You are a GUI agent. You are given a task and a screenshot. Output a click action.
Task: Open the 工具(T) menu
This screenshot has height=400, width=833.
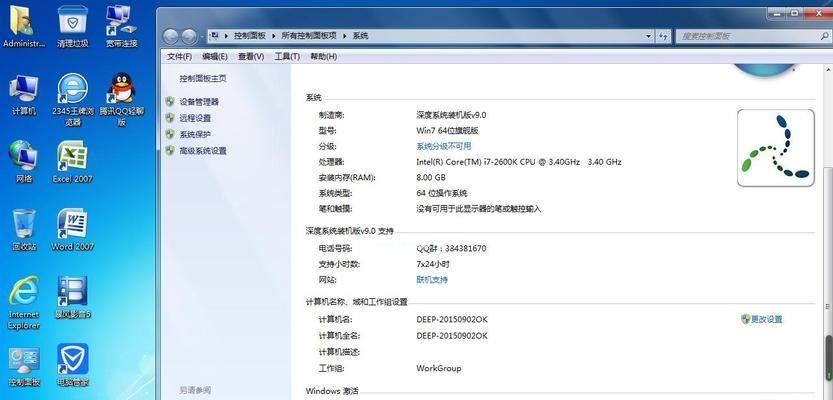click(287, 56)
